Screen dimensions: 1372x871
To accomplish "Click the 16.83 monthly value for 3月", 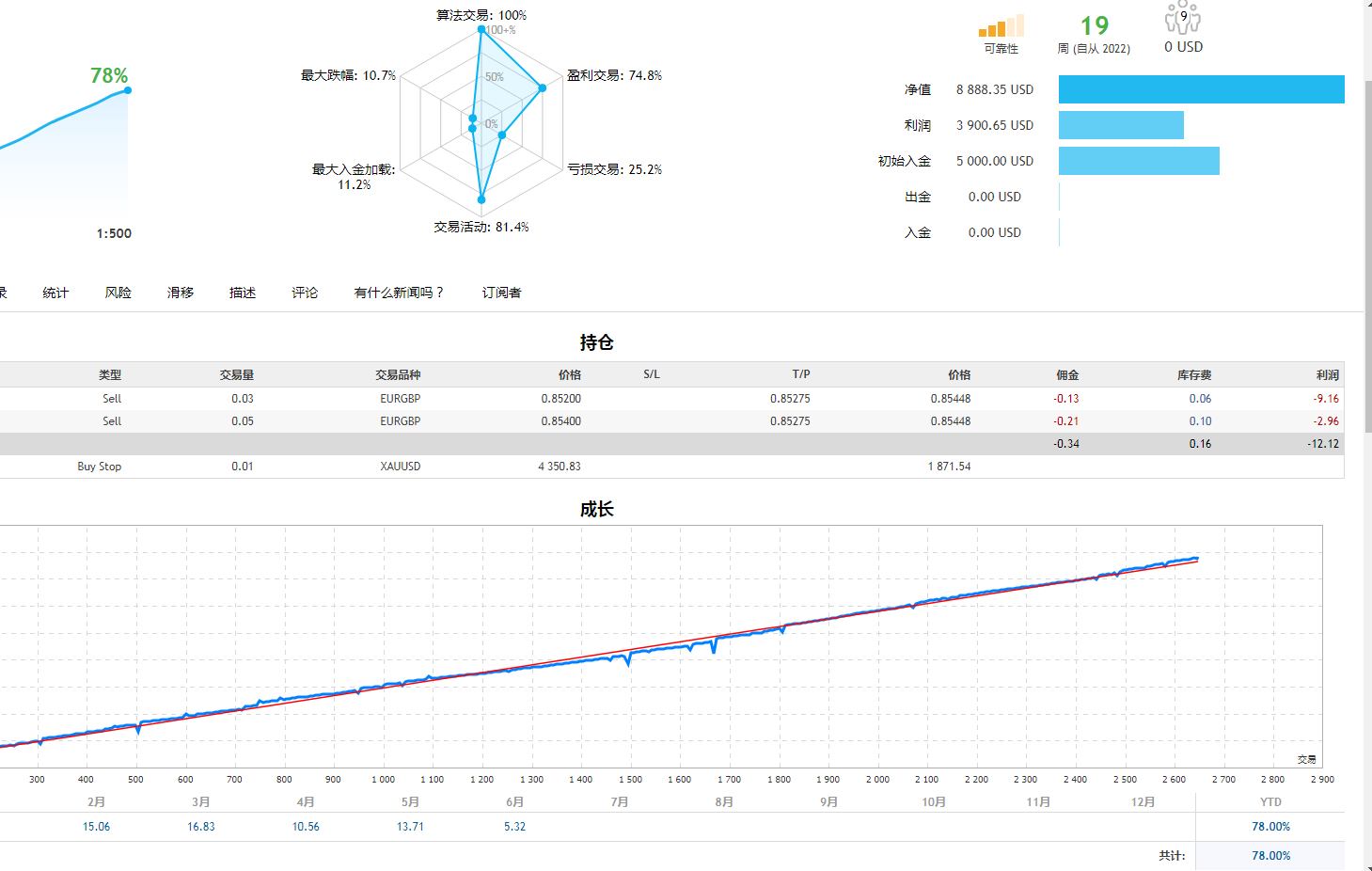I will 201,827.
